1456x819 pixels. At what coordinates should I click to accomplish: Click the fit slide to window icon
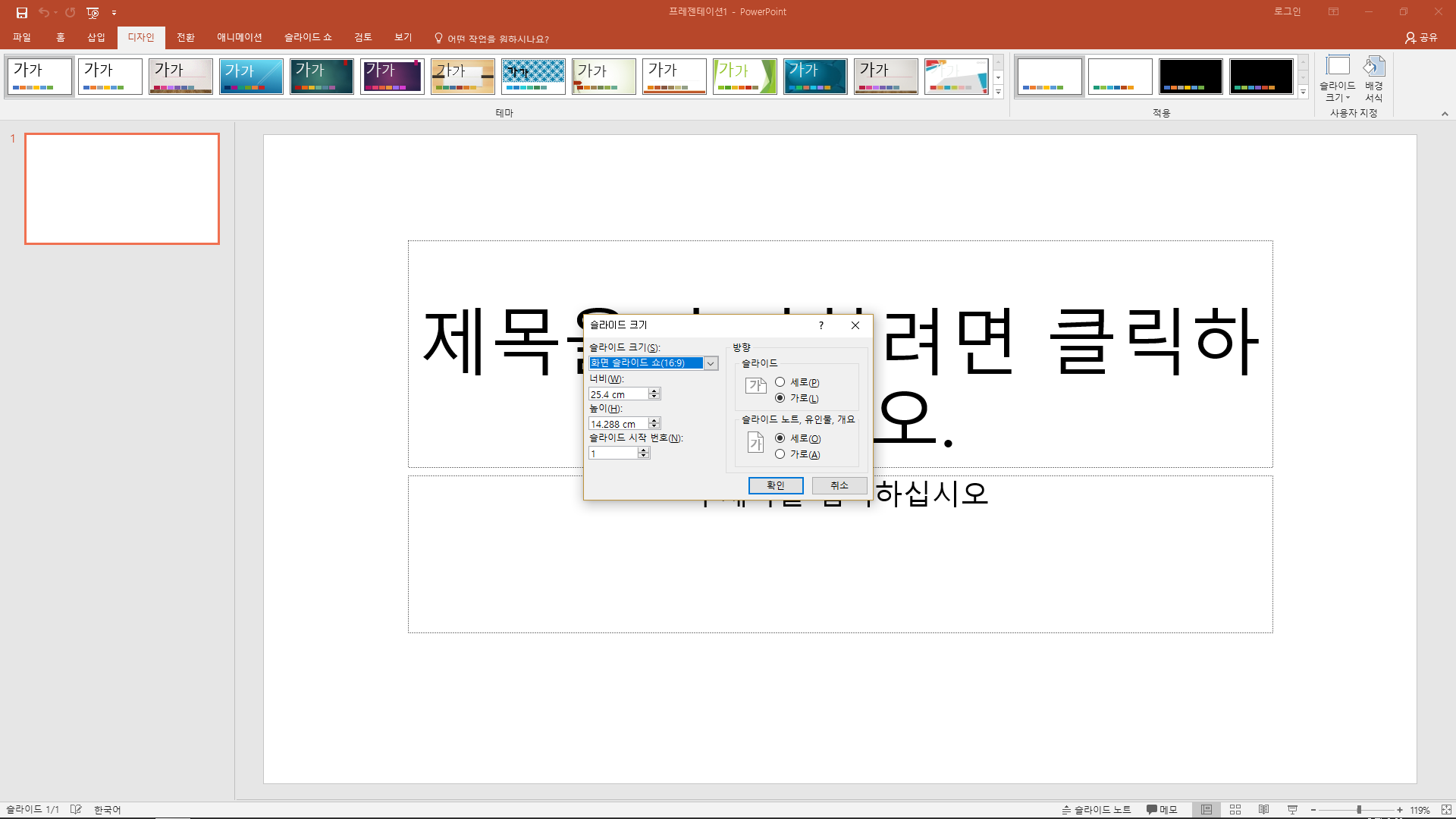1446,810
